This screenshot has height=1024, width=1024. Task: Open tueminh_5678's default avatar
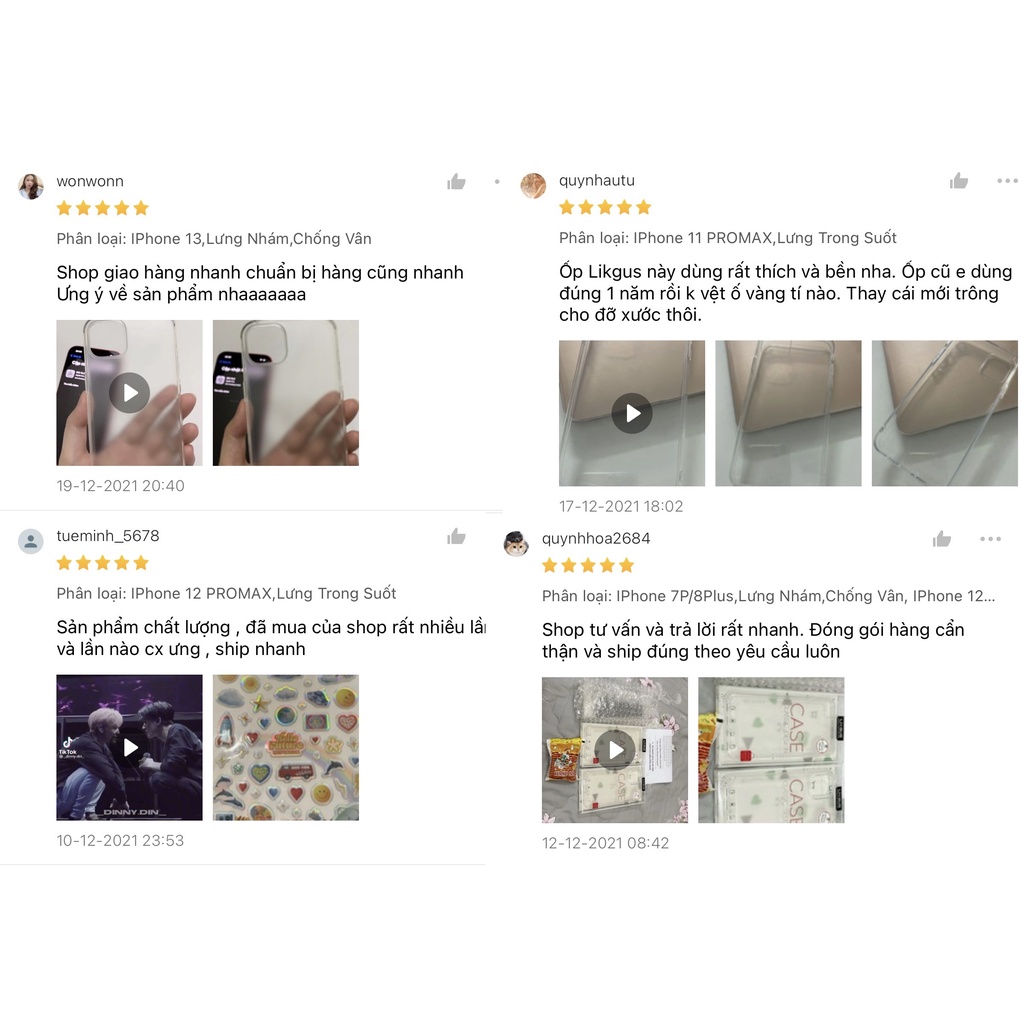tap(31, 541)
